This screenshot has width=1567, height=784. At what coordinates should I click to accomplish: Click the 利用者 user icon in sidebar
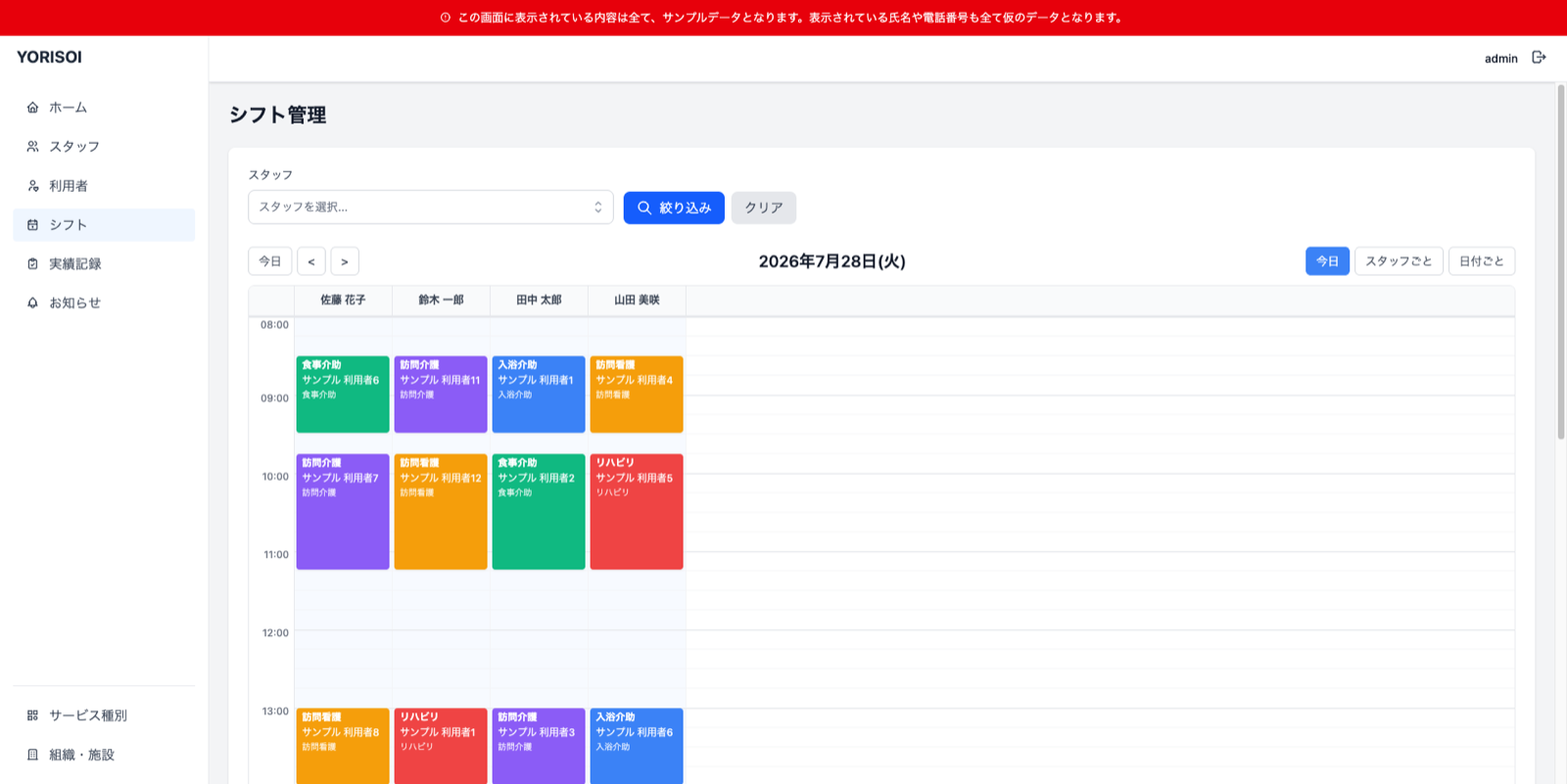[x=32, y=186]
